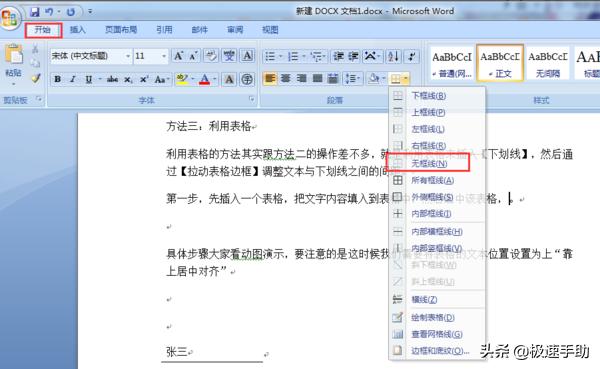Toggle Strikethrough abc
The height and width of the screenshot is (369, 600).
click(x=112, y=79)
